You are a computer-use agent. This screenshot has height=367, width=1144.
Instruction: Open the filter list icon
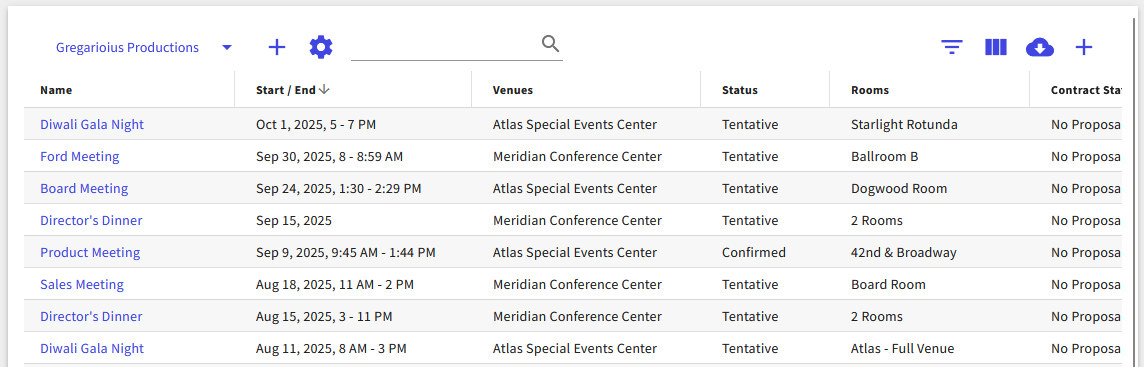tap(951, 47)
